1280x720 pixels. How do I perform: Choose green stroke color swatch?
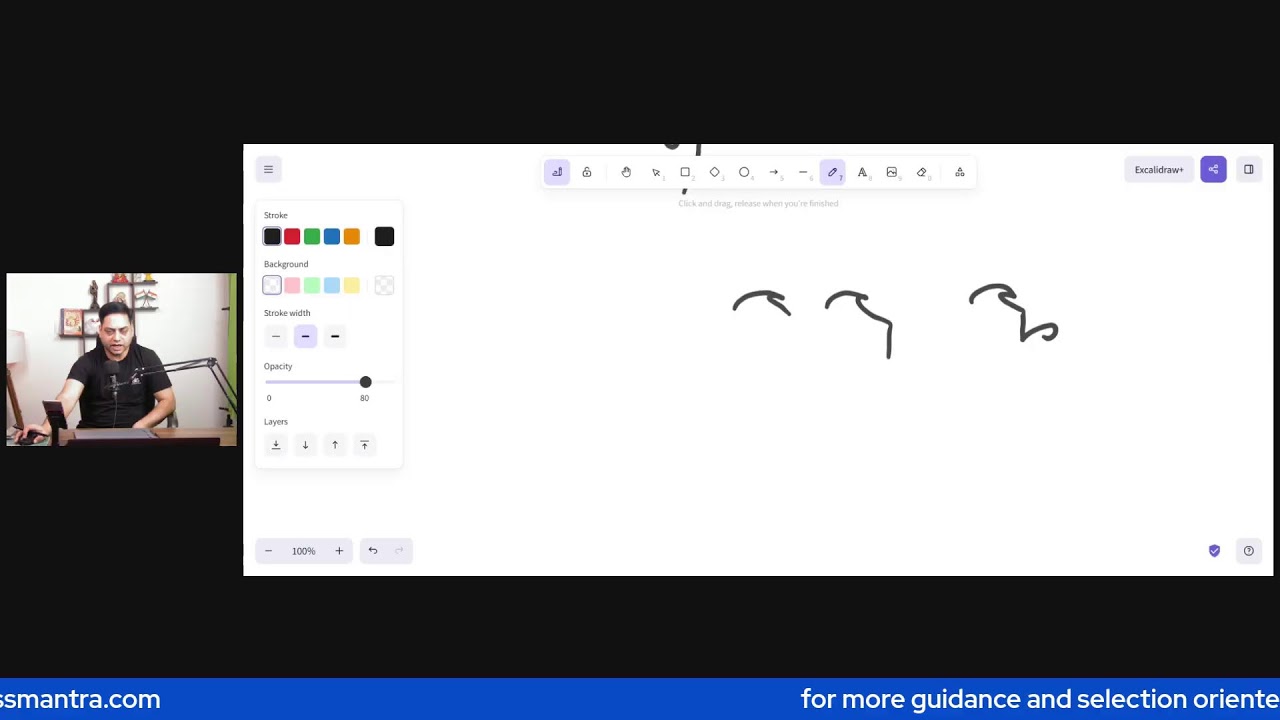pos(312,237)
